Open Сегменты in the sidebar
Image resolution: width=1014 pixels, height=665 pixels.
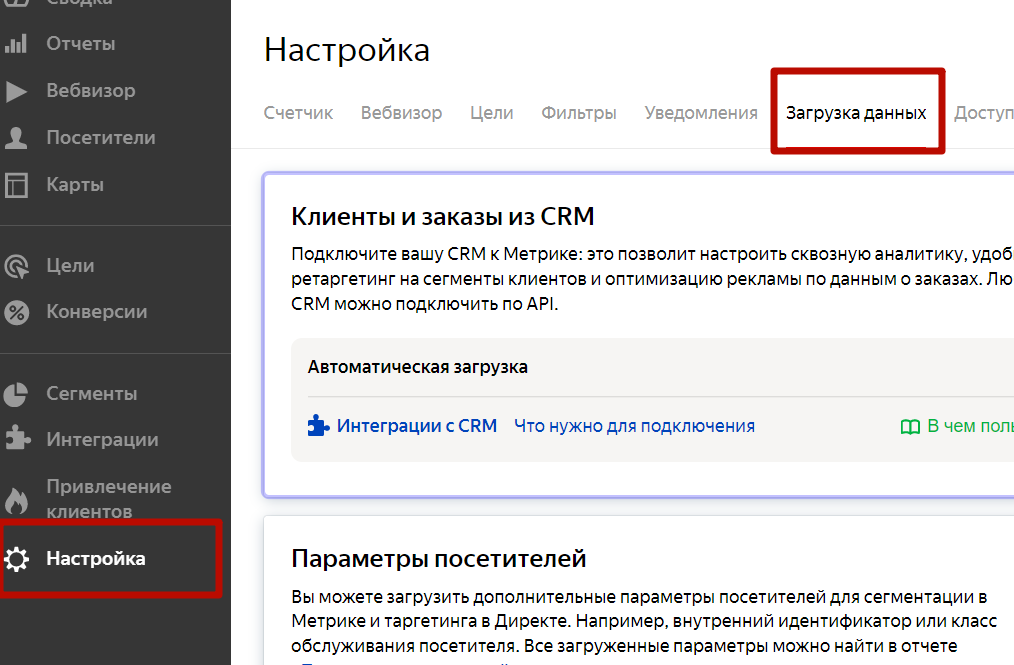[x=92, y=393]
